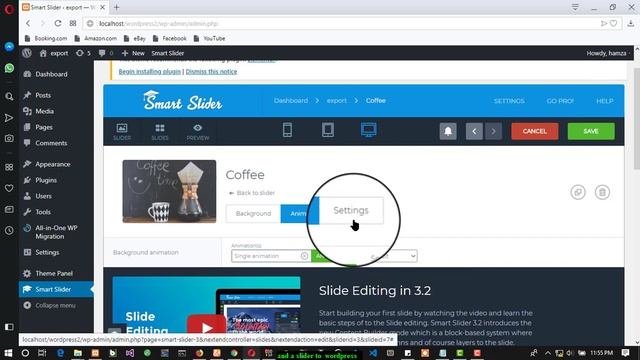Click Dismiss this notice link
Image resolution: width=640 pixels, height=360 pixels.
[x=211, y=71]
